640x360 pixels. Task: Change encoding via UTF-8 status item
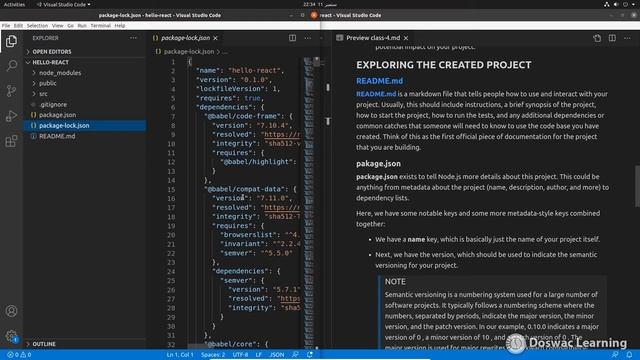click(x=240, y=355)
